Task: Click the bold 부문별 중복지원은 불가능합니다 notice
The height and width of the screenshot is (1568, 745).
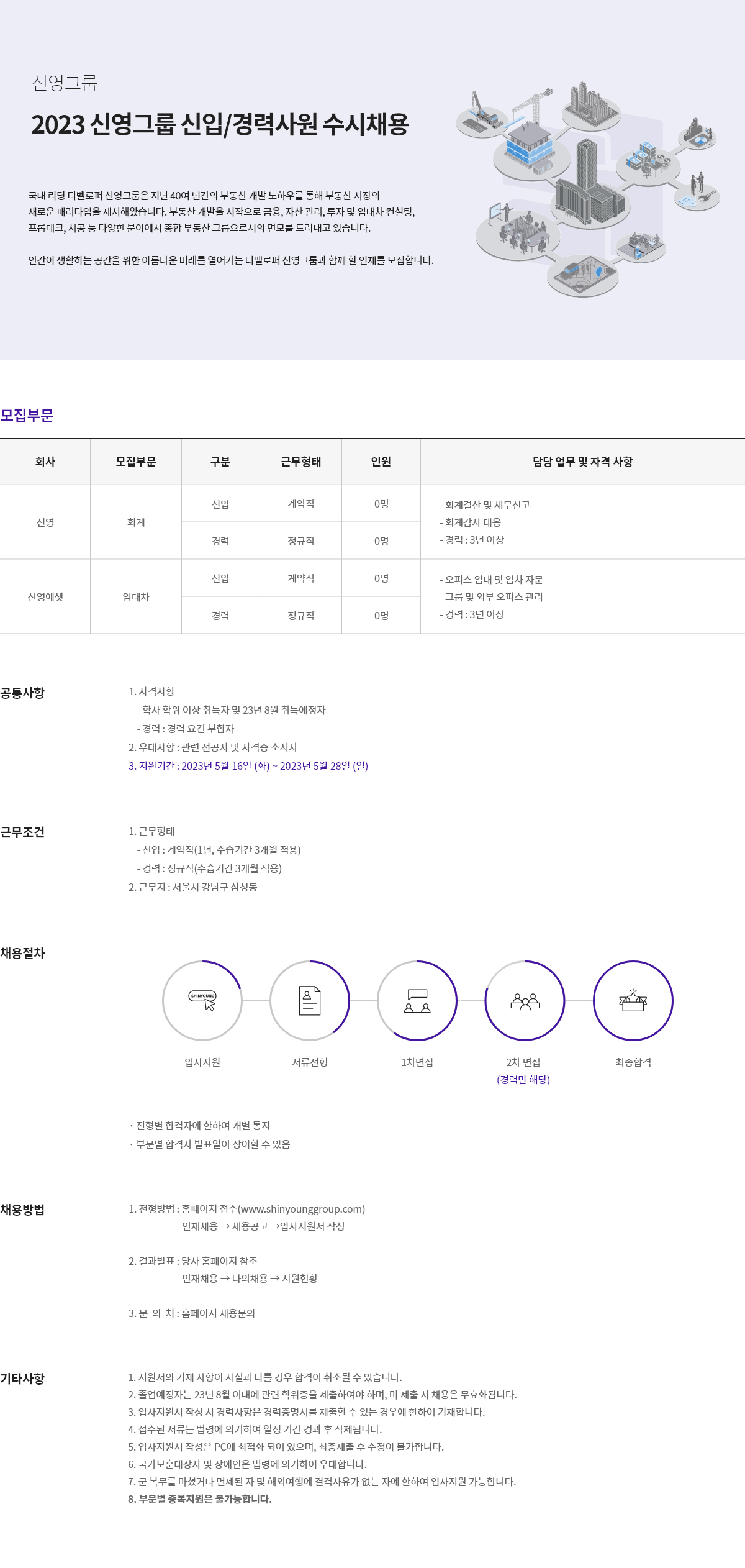Action: pos(200,1499)
